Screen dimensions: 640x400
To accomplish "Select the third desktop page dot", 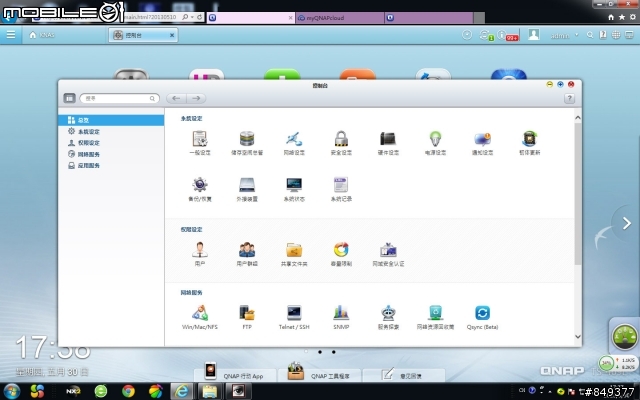I will point(333,352).
